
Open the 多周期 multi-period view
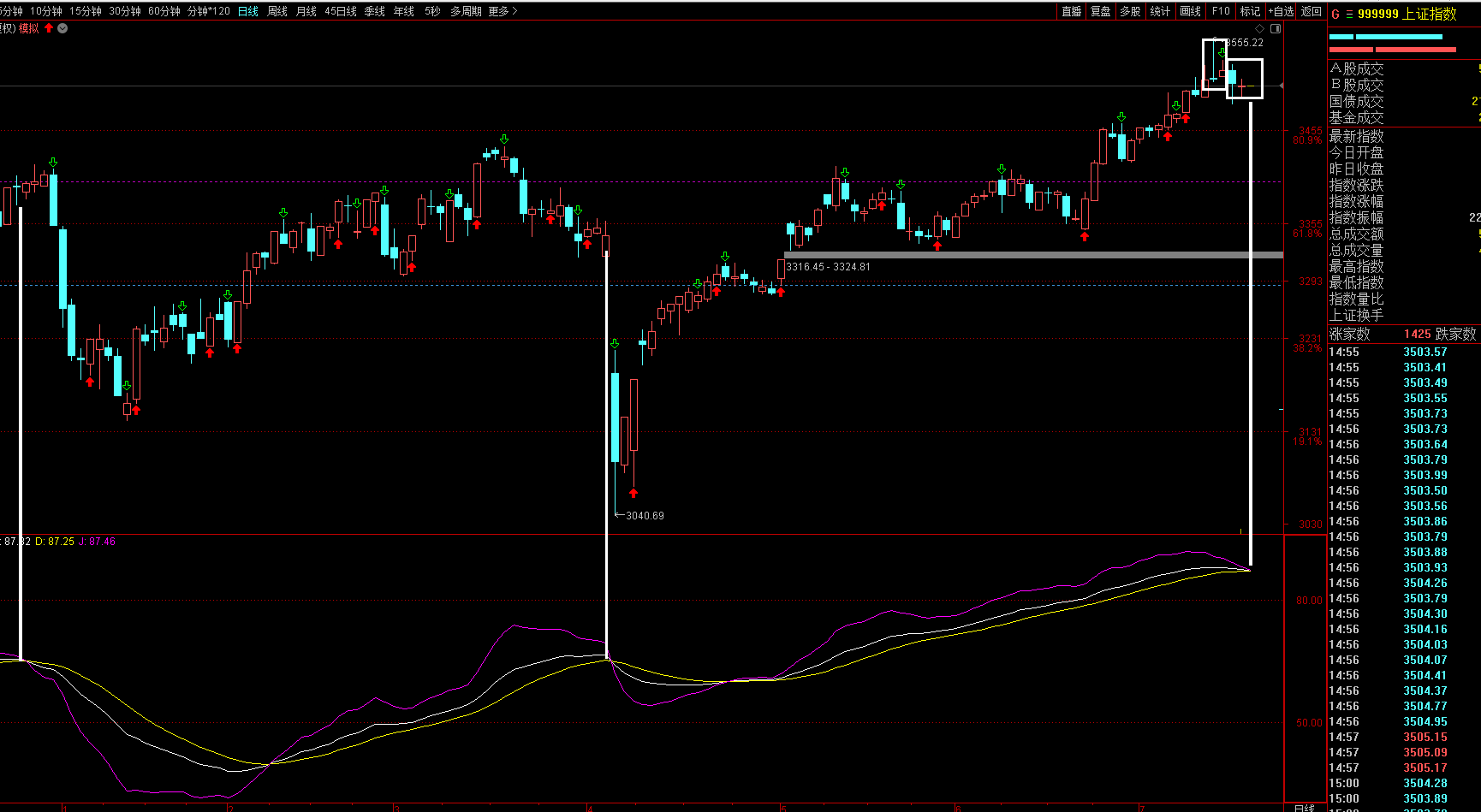pyautogui.click(x=466, y=11)
